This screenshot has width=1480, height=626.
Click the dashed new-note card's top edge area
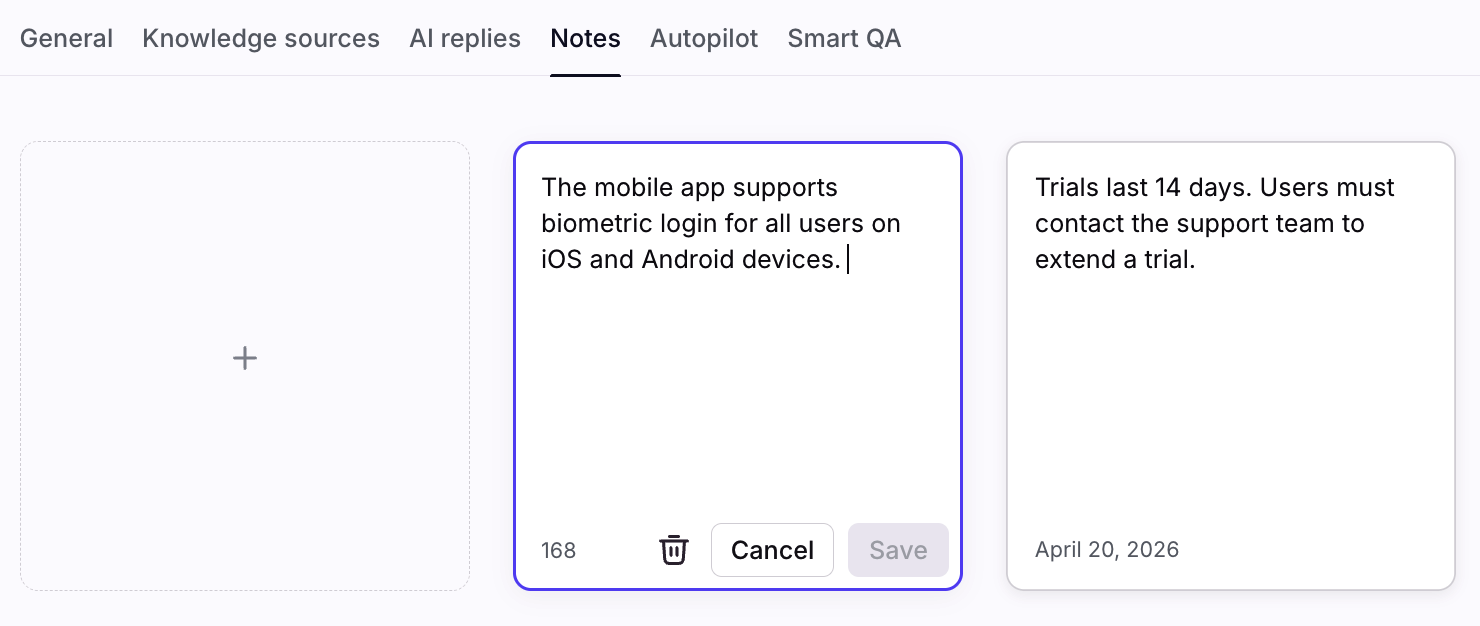[245, 150]
